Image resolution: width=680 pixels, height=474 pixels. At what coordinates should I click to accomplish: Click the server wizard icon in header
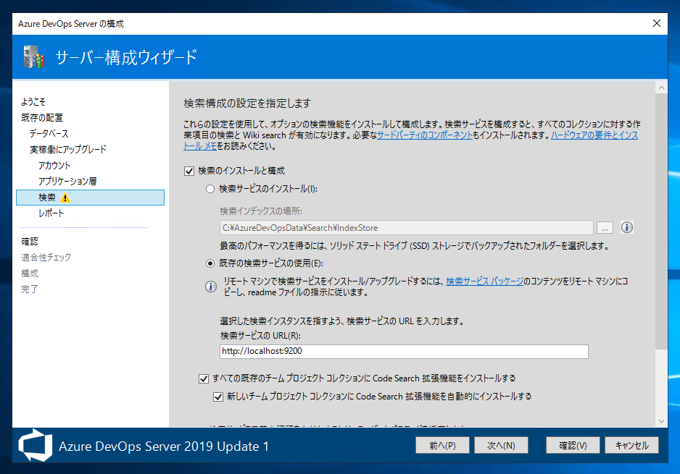34,57
